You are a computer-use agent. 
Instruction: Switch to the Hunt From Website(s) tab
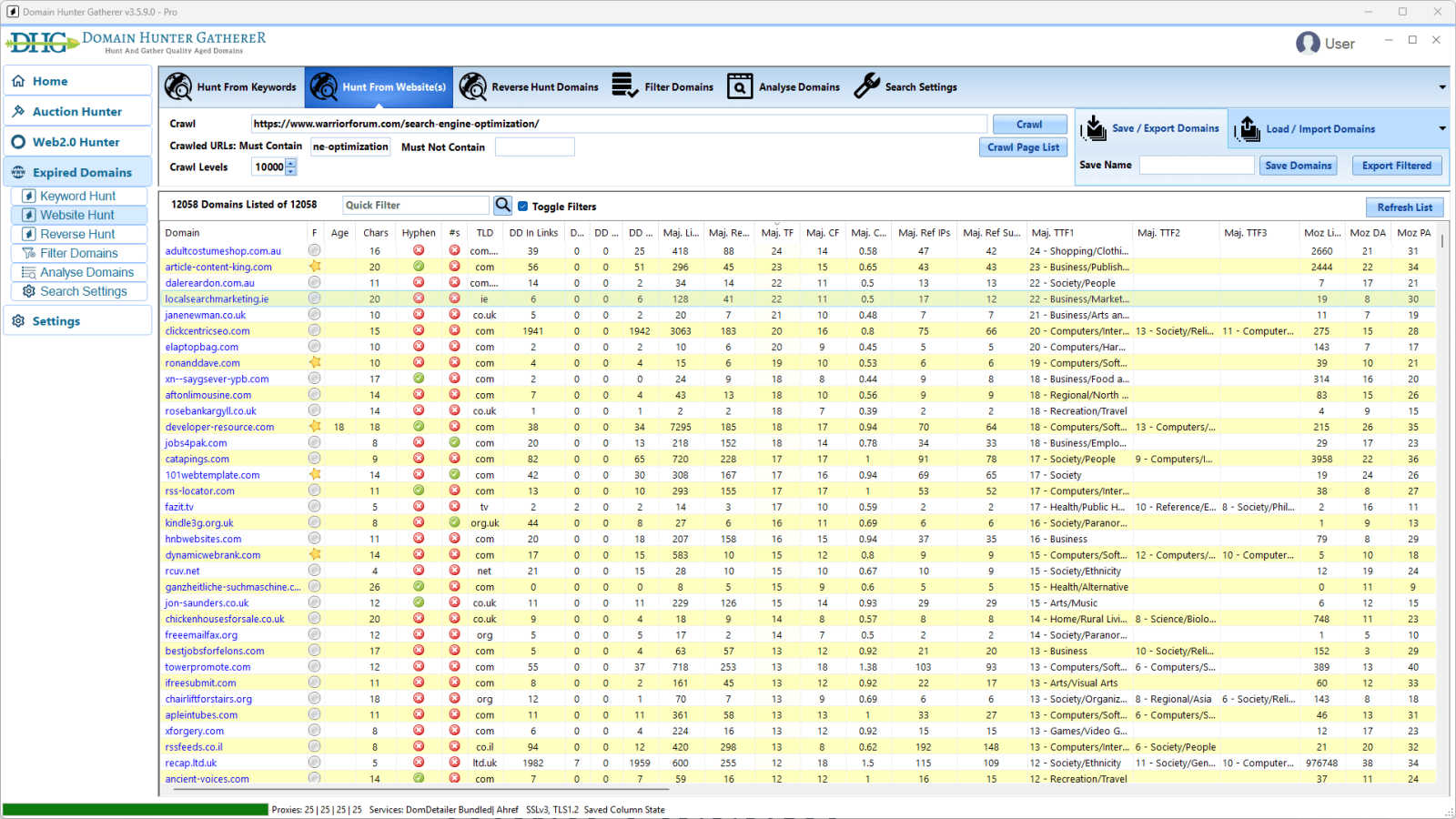[379, 86]
